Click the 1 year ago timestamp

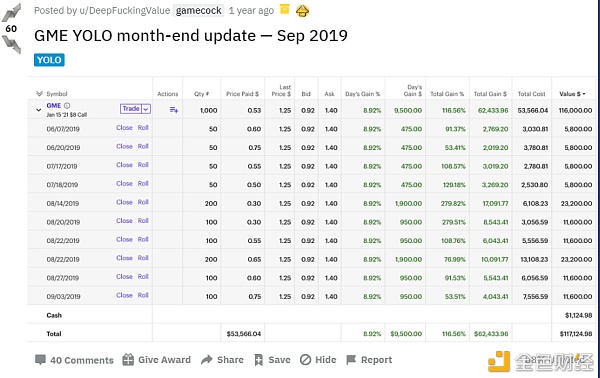(251, 10)
